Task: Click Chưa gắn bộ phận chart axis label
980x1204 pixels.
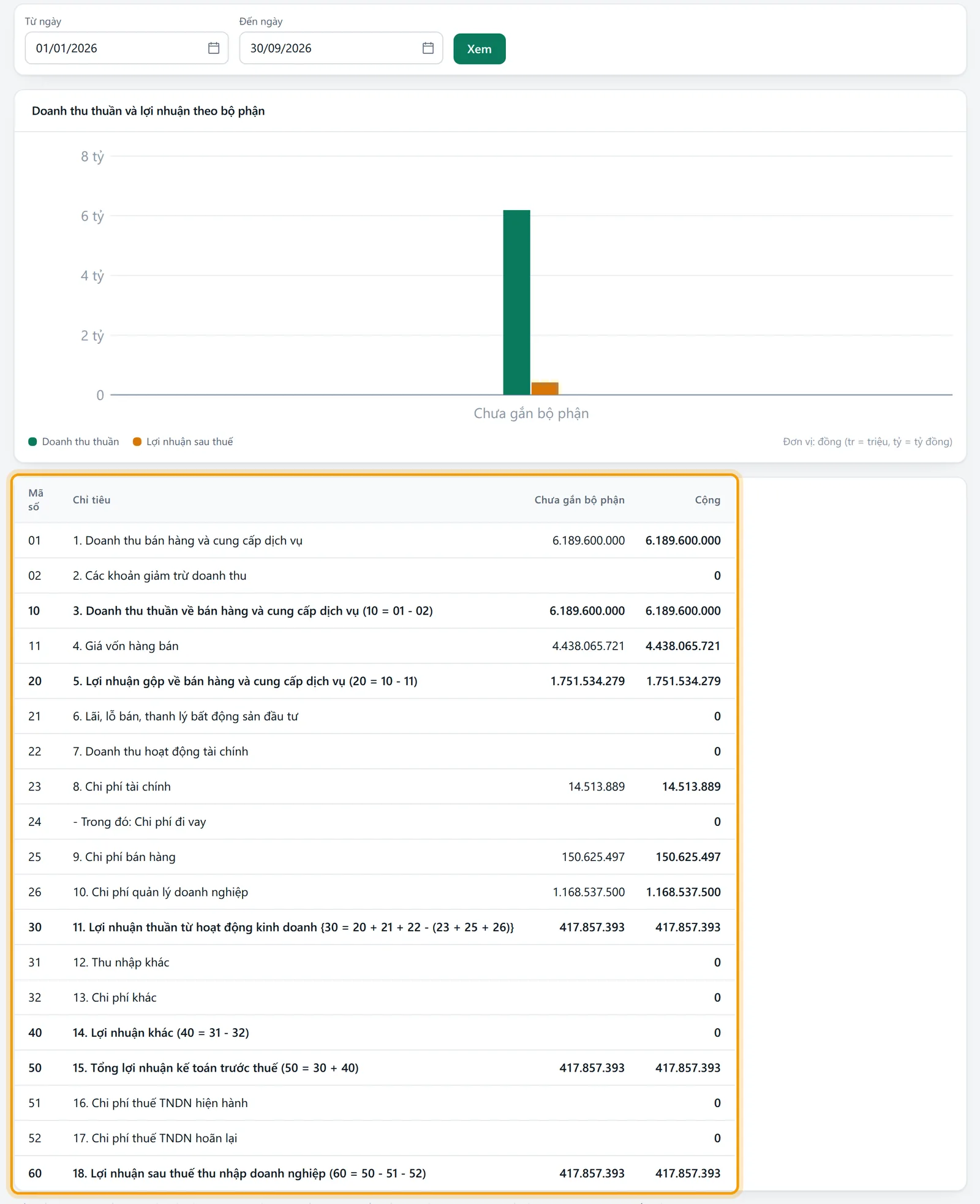Action: click(531, 414)
